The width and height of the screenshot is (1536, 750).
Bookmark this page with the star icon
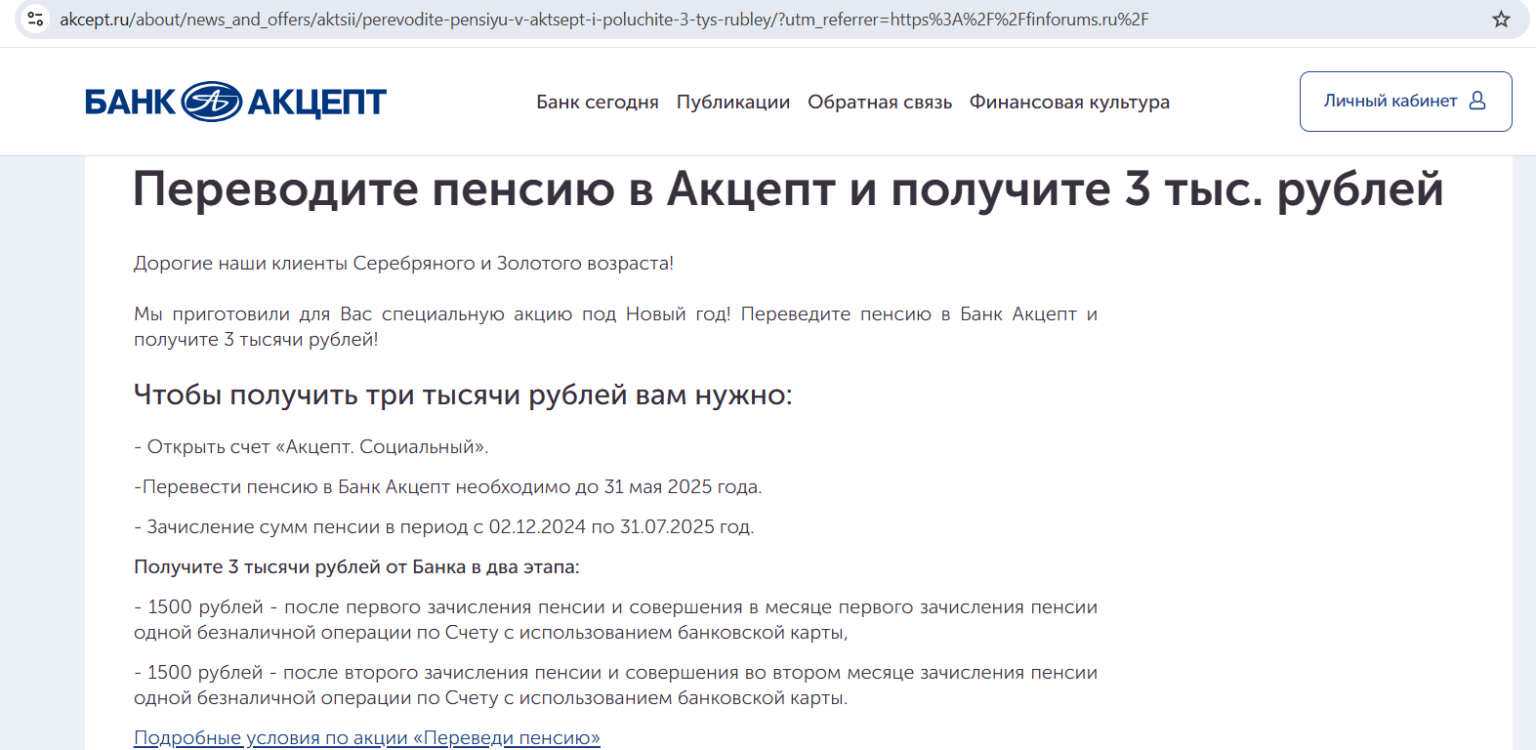click(x=1500, y=19)
